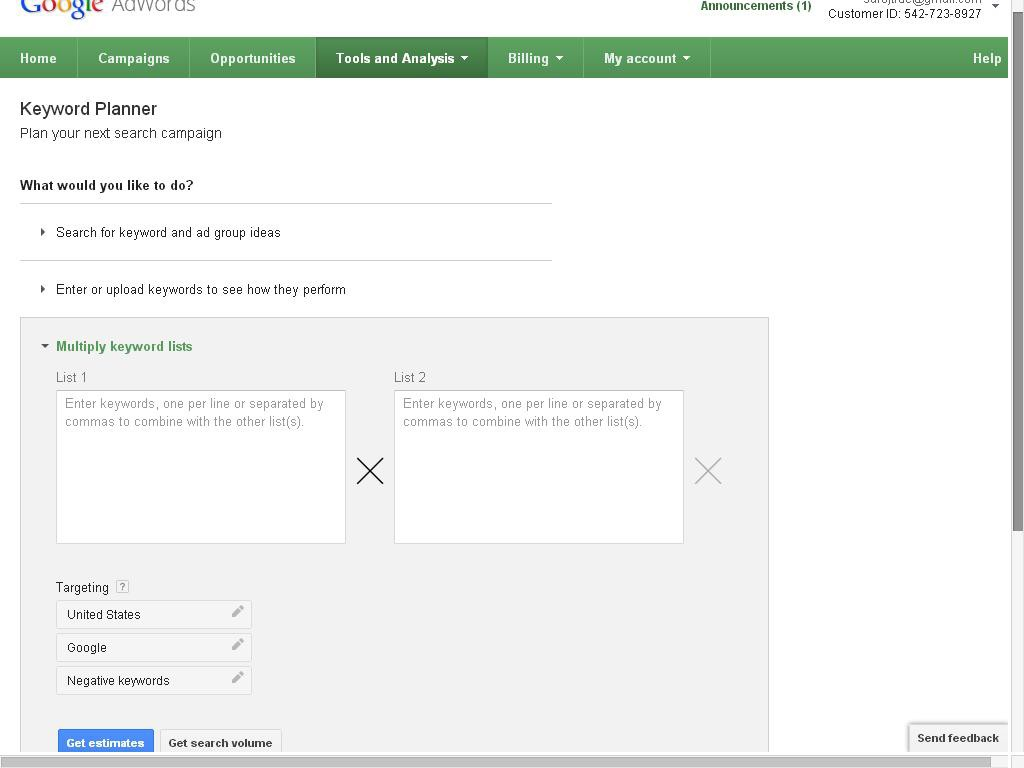Viewport: 1024px width, 768px height.
Task: Expand Enter or upload keywords section
Action: (x=200, y=289)
